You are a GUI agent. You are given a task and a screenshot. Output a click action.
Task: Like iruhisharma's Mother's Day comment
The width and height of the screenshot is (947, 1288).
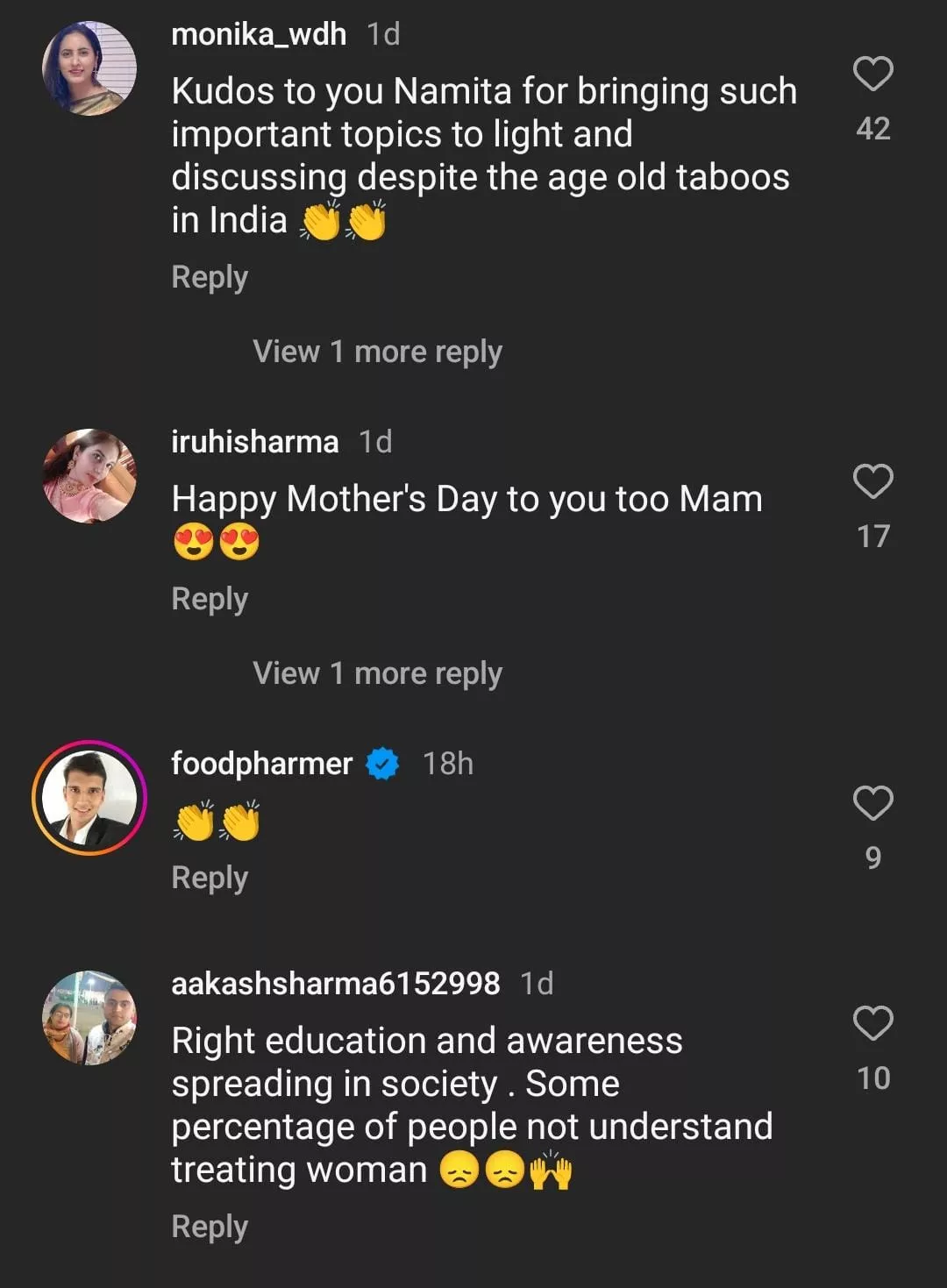[872, 481]
